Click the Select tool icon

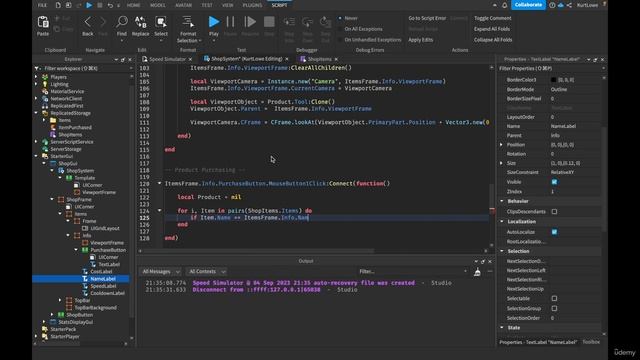pos(161,22)
